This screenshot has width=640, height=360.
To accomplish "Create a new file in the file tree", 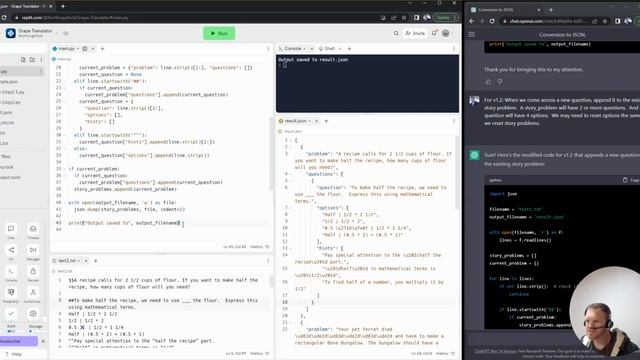I will click(x=23, y=60).
